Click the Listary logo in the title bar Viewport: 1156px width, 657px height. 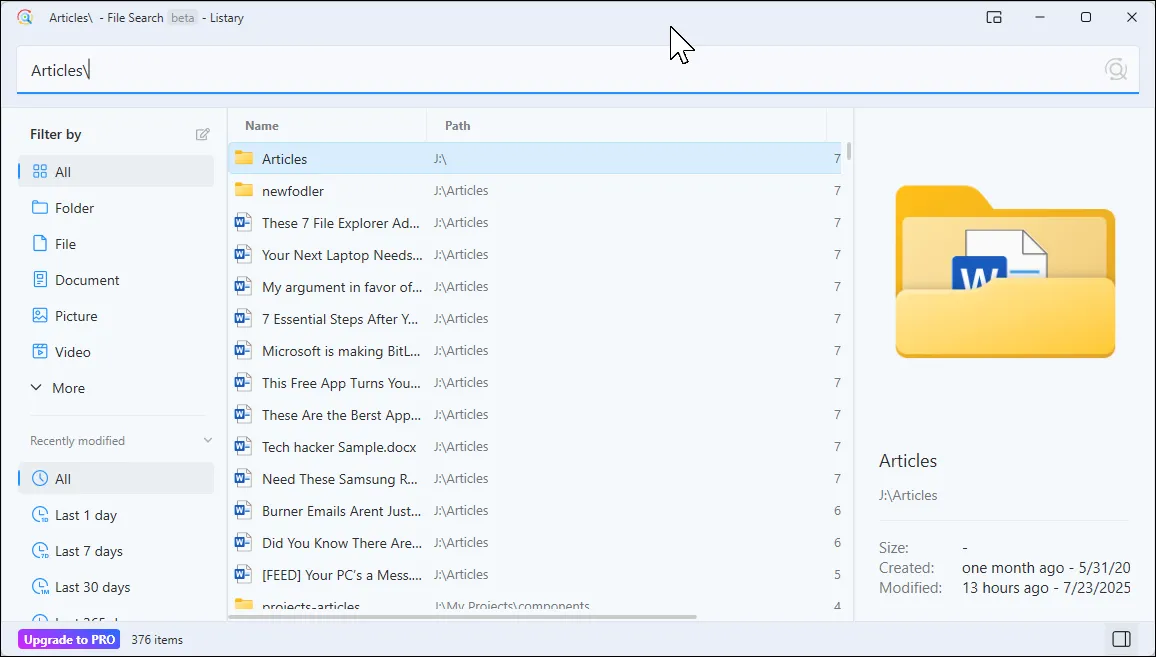(x=24, y=17)
